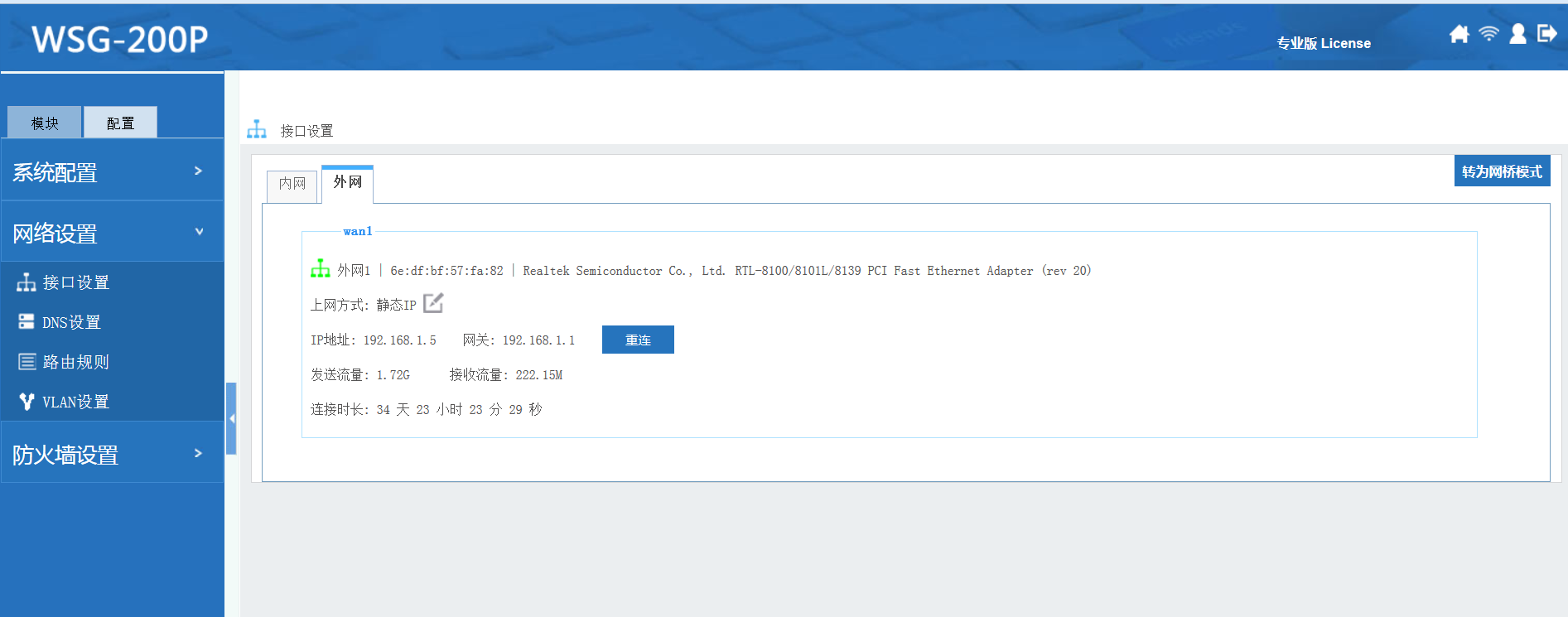Open DNS设置 in the sidebar
This screenshot has width=1568, height=617.
[x=71, y=322]
